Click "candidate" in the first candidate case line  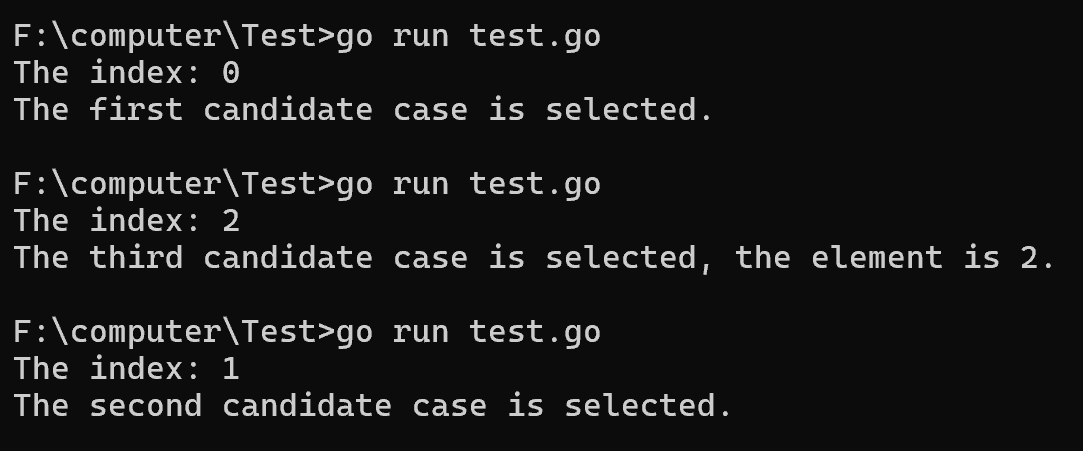point(288,110)
